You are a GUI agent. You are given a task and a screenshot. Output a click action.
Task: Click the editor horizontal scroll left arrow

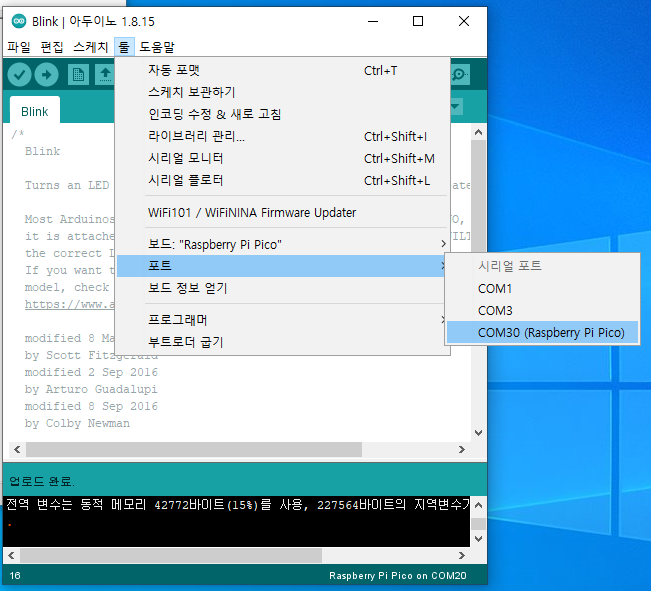(x=17, y=449)
